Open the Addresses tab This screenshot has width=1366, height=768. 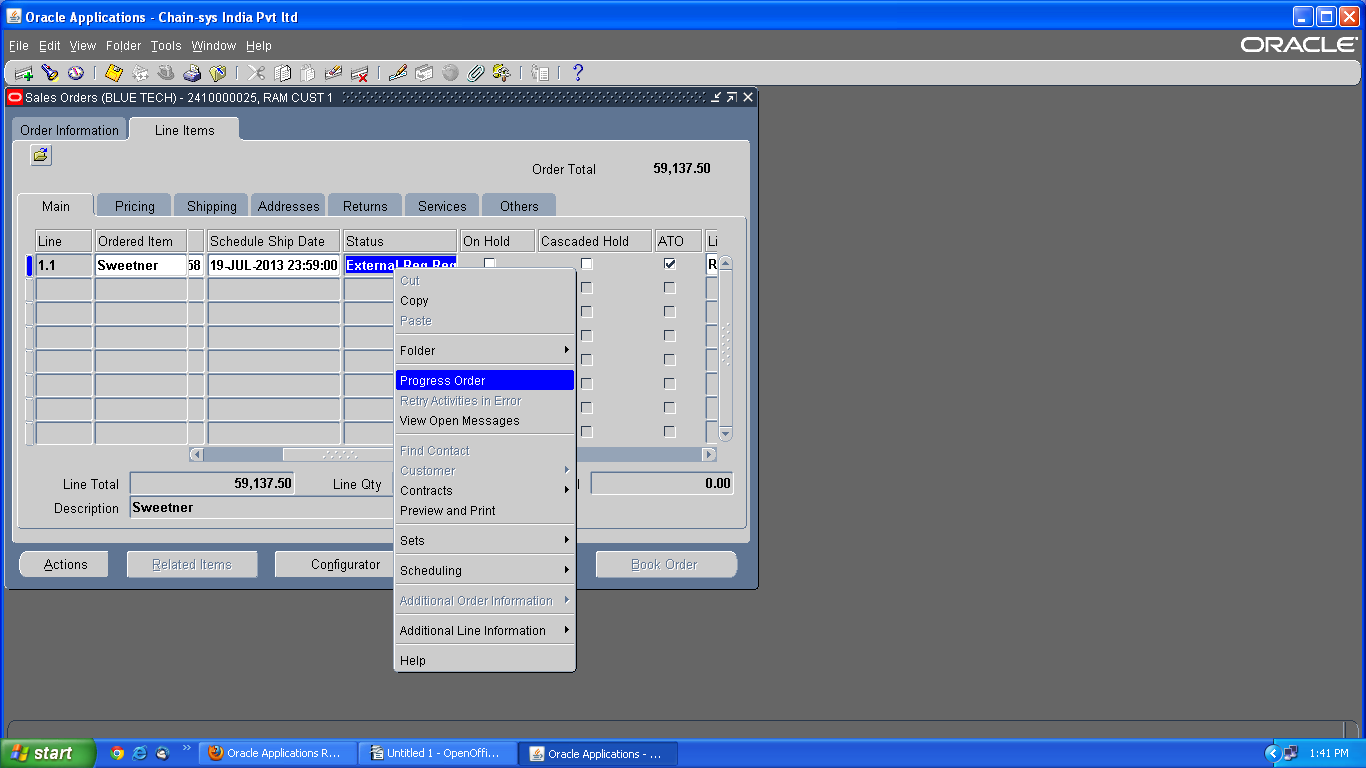pos(289,206)
